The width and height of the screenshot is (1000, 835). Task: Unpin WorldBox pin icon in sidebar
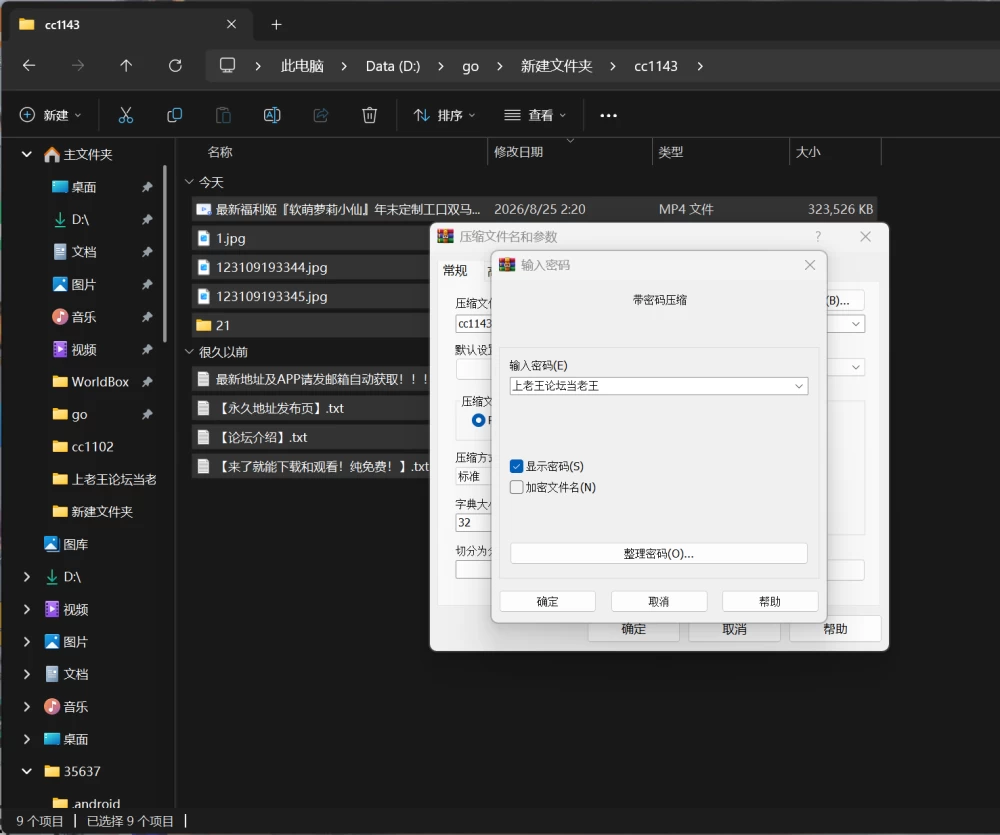147,381
